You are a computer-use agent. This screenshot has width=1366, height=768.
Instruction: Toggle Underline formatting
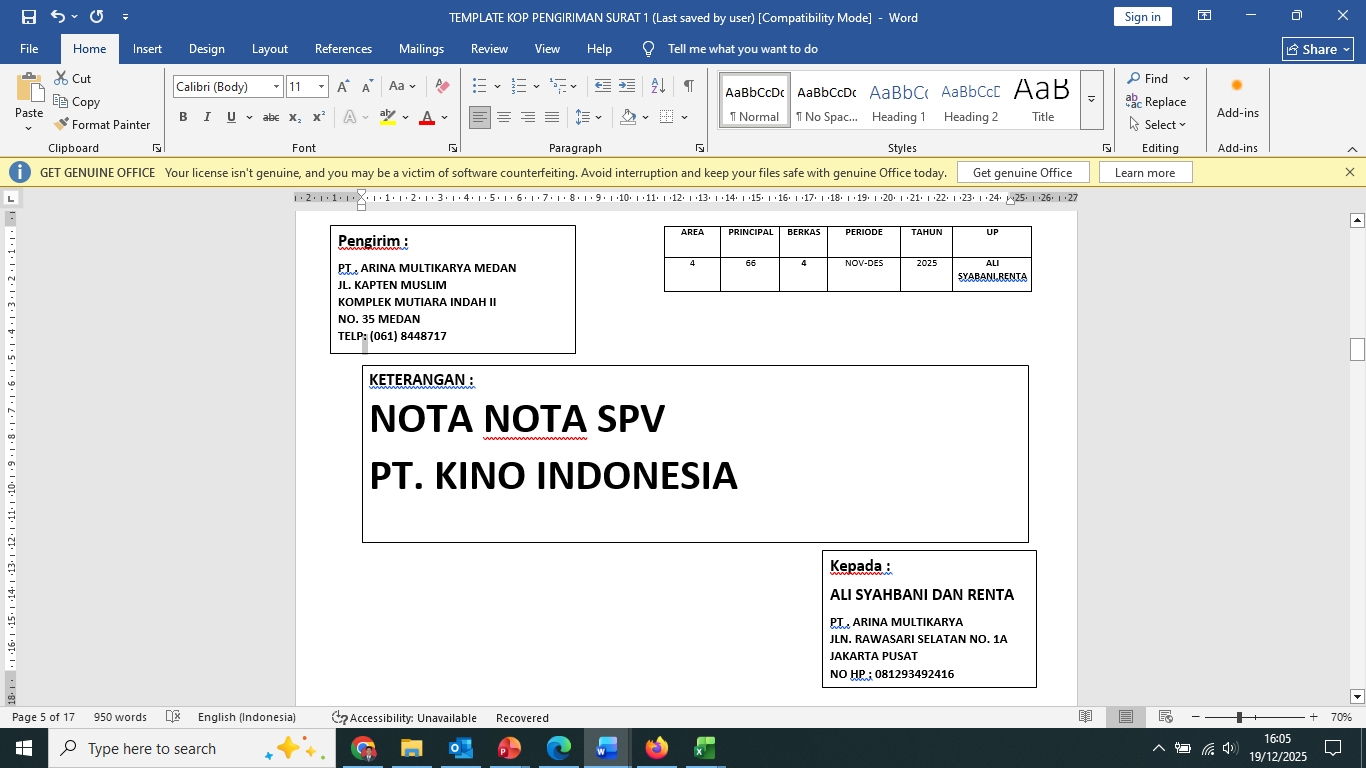[231, 117]
